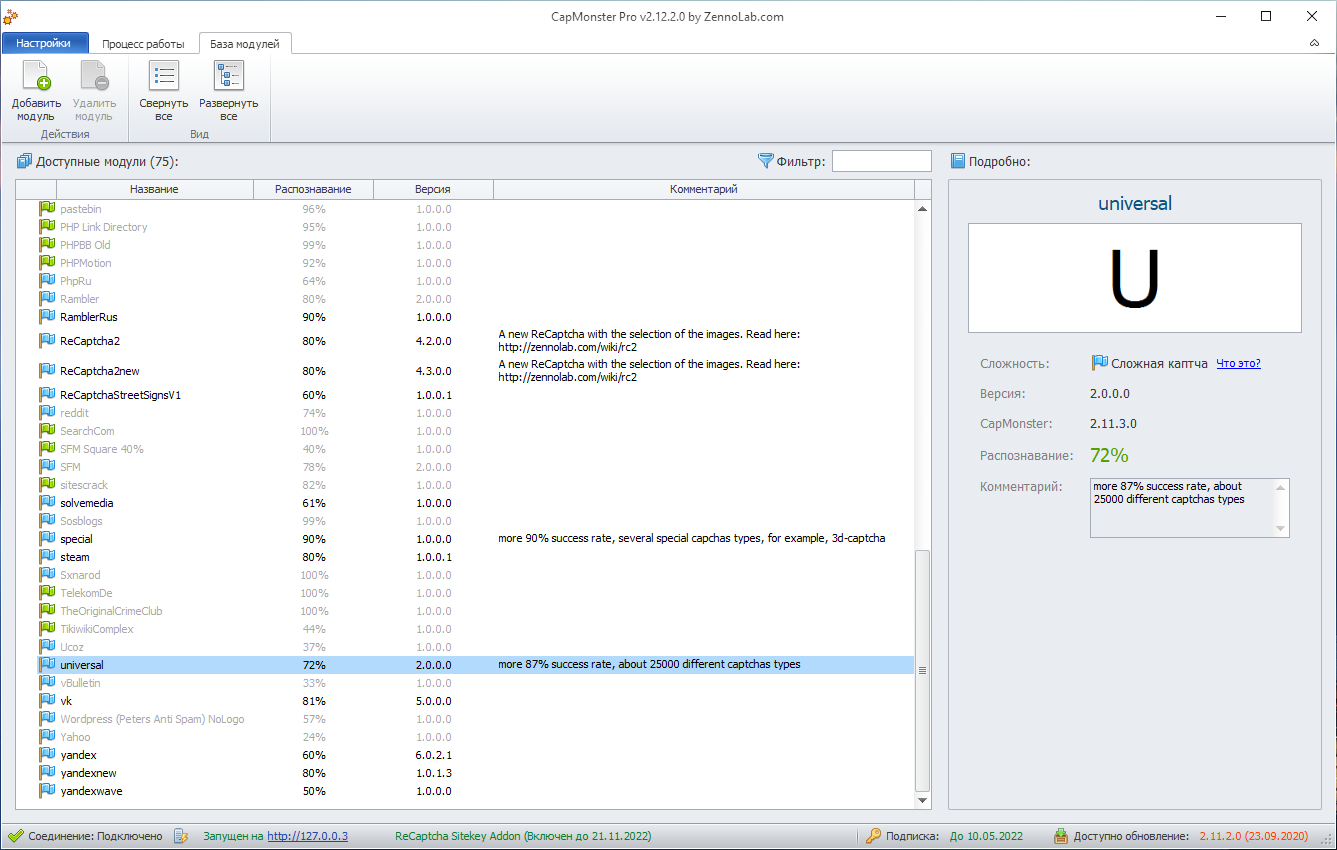Image resolution: width=1337 pixels, height=850 pixels.
Task: Switch to the Процесс работы tab
Action: click(x=143, y=44)
